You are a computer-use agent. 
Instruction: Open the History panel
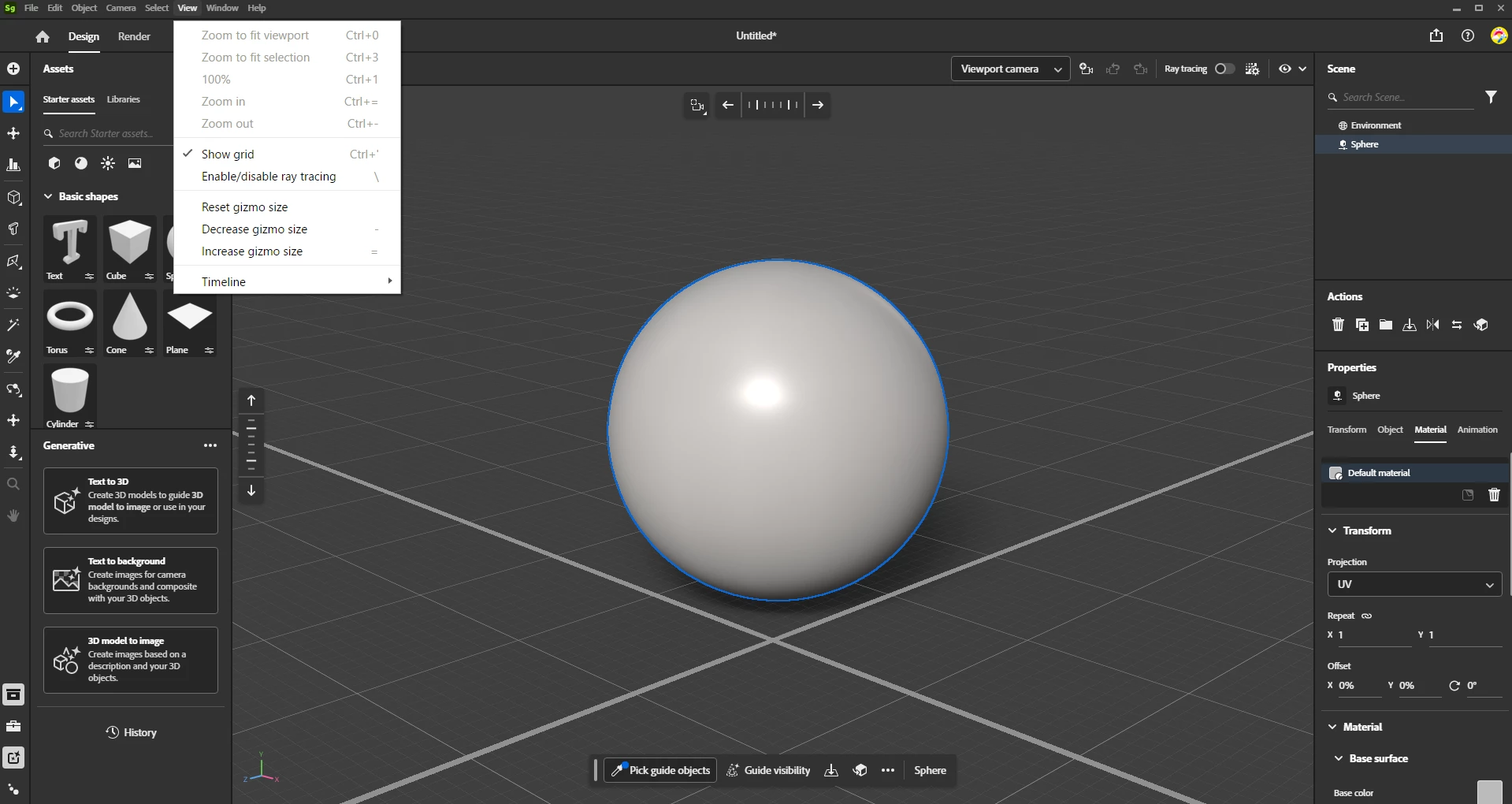coord(131,732)
